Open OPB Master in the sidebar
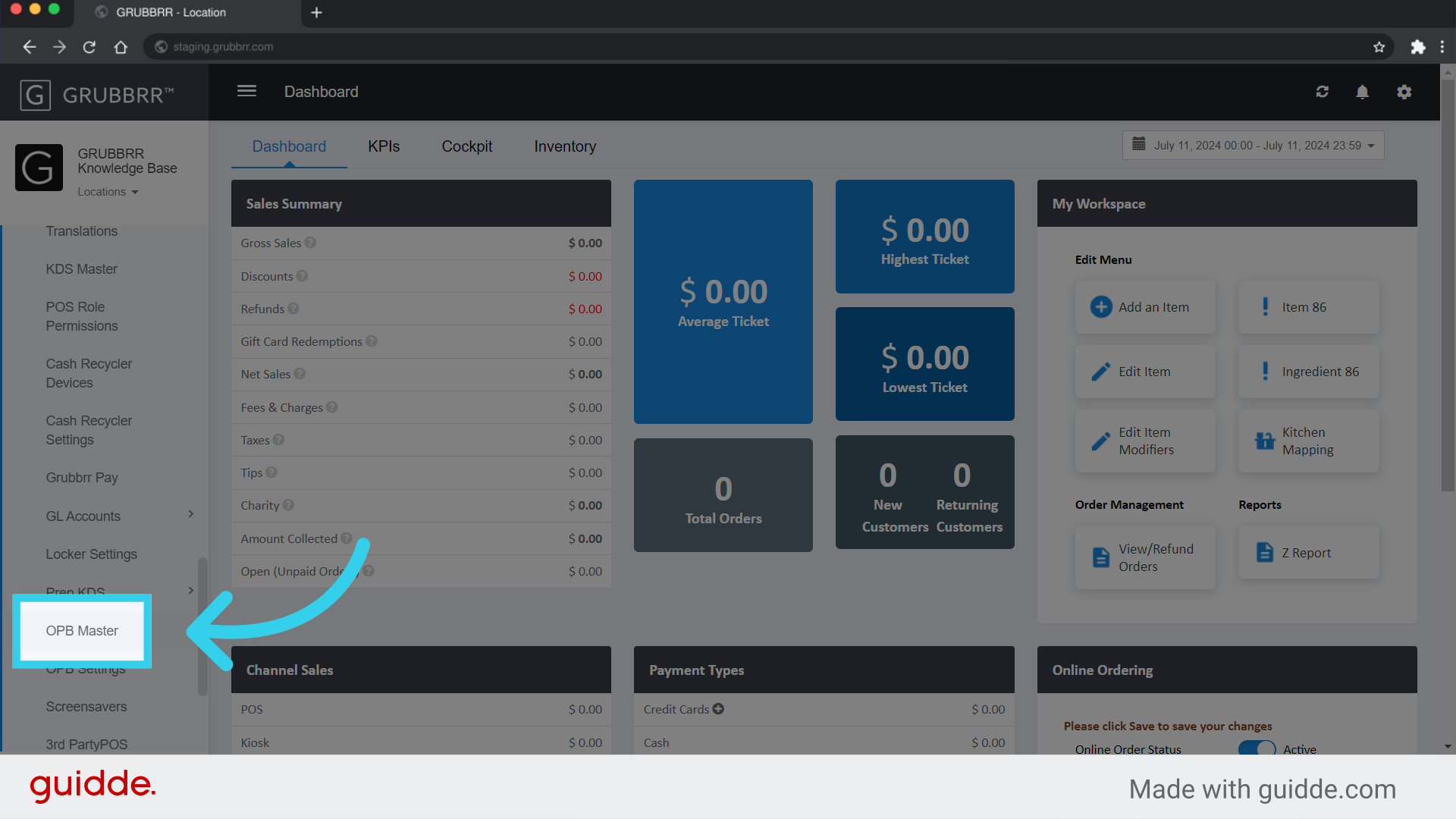This screenshot has height=819, width=1456. point(82,631)
